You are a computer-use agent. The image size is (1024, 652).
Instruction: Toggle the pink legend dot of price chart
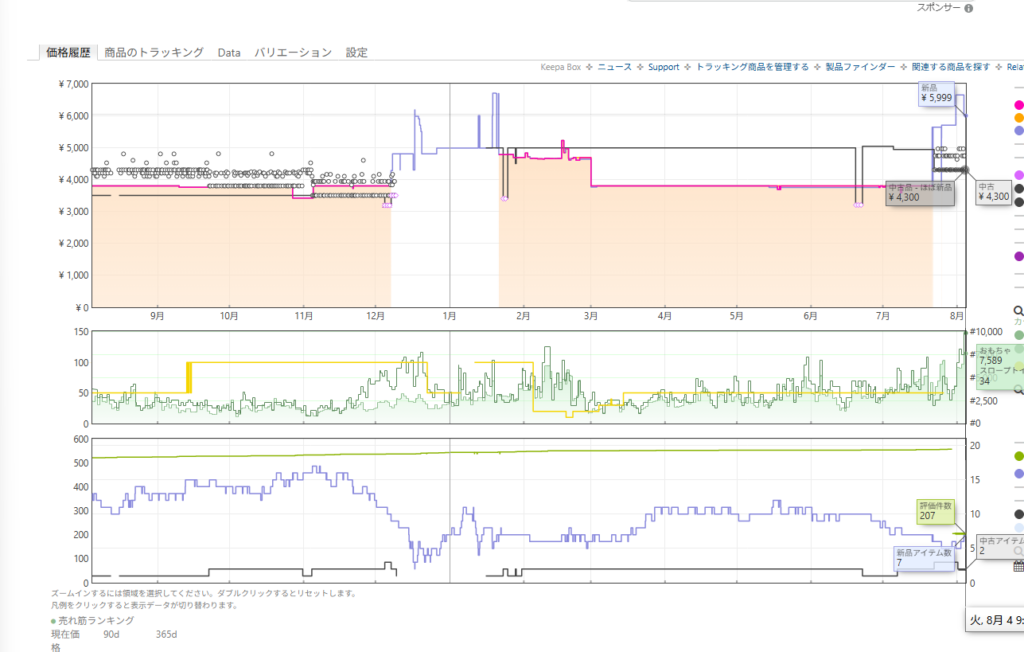point(1018,105)
